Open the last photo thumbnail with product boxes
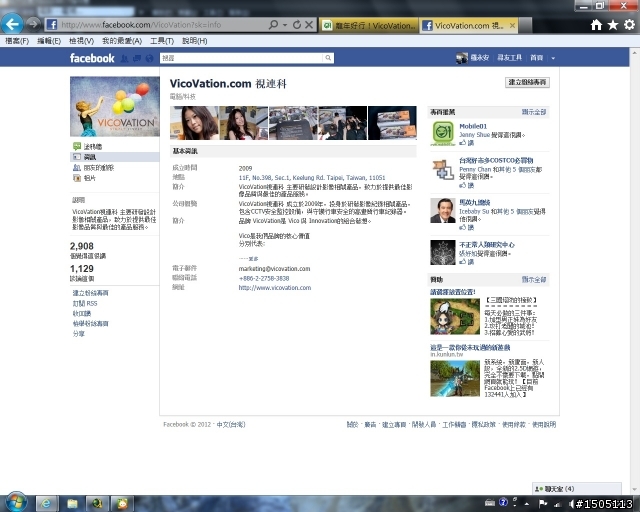The image size is (640, 512). click(392, 123)
